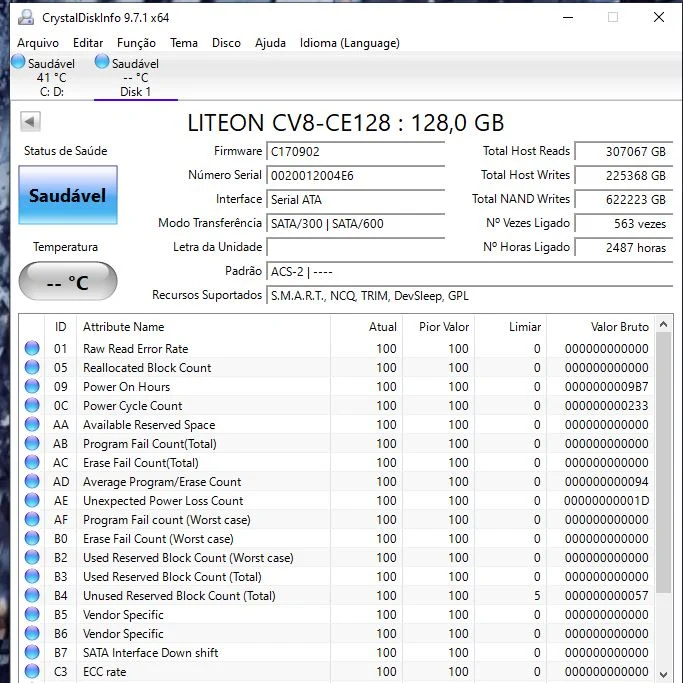Click status orb of B5 Vendor Specific row
Viewport: 683px width, 683px height.
[x=32, y=615]
